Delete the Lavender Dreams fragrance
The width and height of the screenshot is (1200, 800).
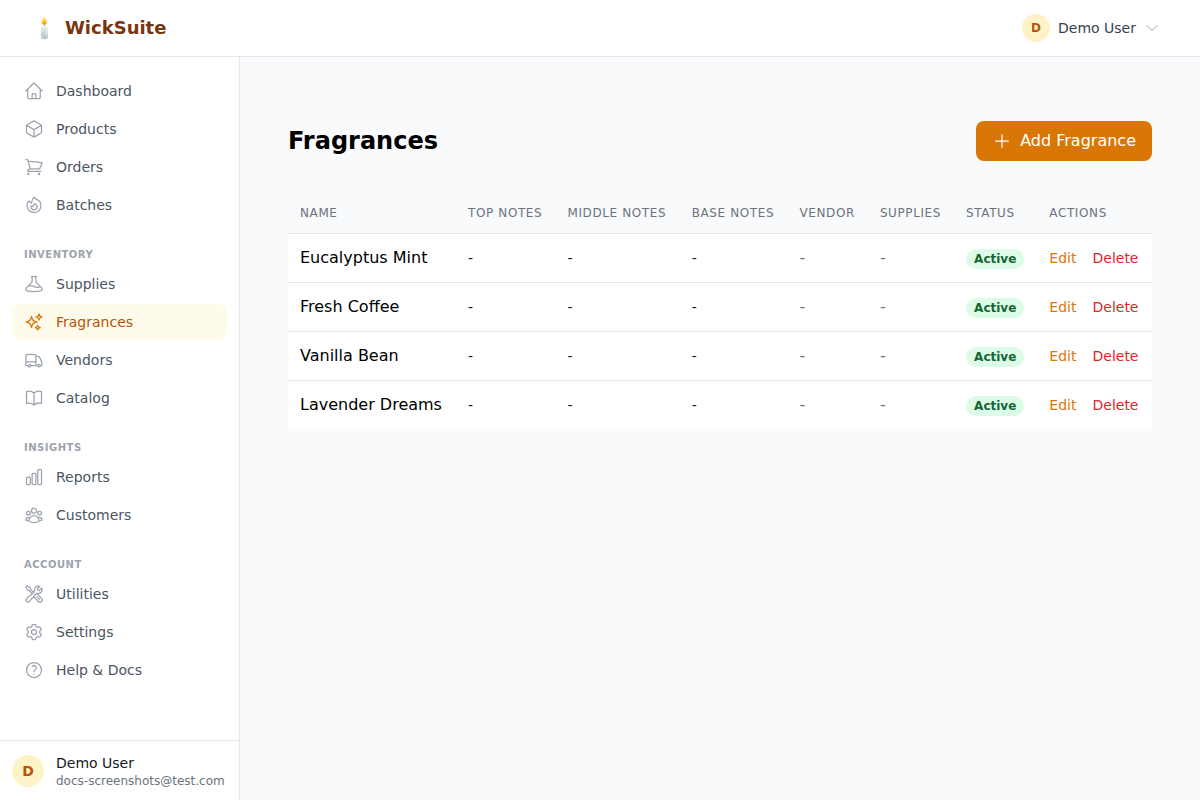click(x=1115, y=405)
